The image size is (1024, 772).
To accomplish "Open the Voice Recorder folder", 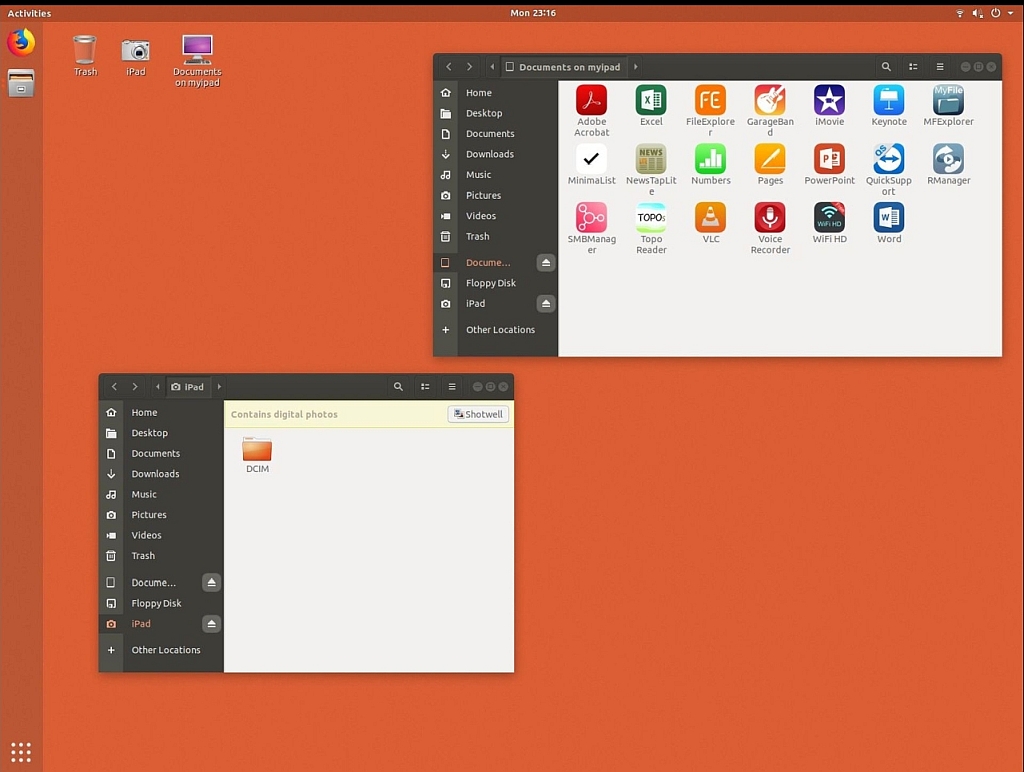I will coord(770,217).
